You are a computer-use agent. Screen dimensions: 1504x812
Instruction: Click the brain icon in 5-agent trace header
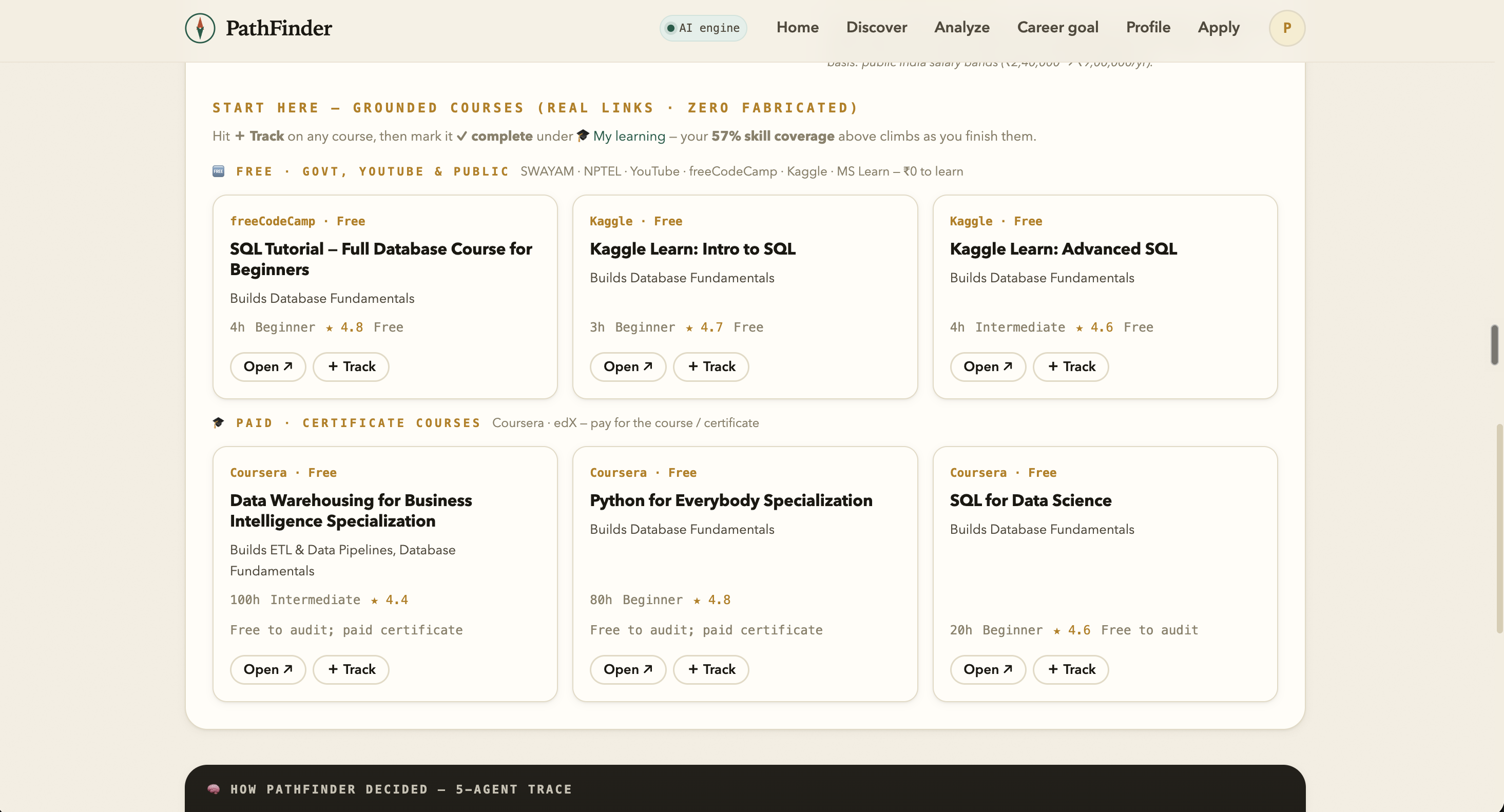(214, 789)
